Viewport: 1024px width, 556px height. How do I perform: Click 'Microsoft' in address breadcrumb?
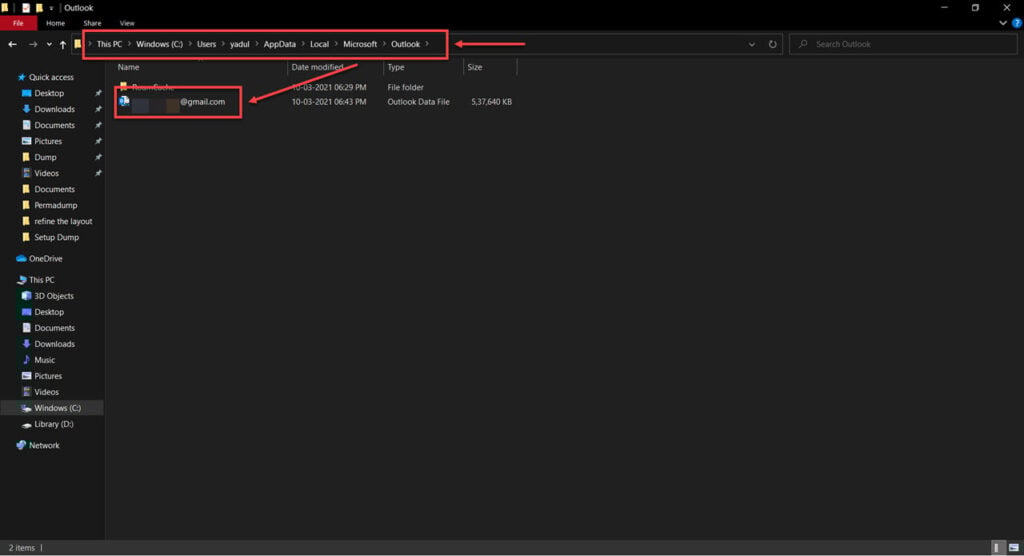tap(360, 44)
